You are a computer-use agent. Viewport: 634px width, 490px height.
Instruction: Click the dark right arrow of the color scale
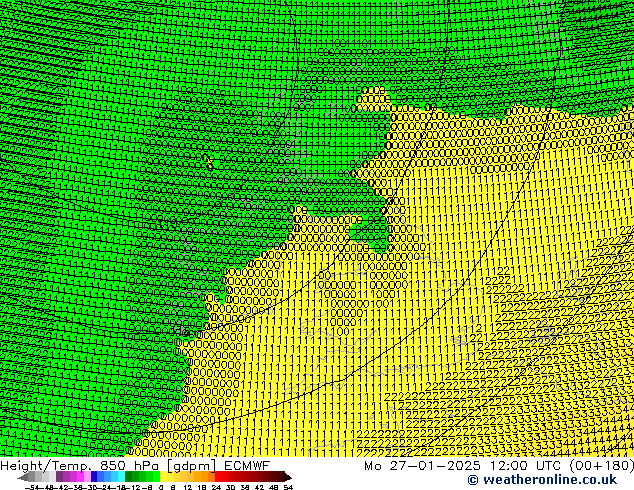pyautogui.click(x=287, y=477)
